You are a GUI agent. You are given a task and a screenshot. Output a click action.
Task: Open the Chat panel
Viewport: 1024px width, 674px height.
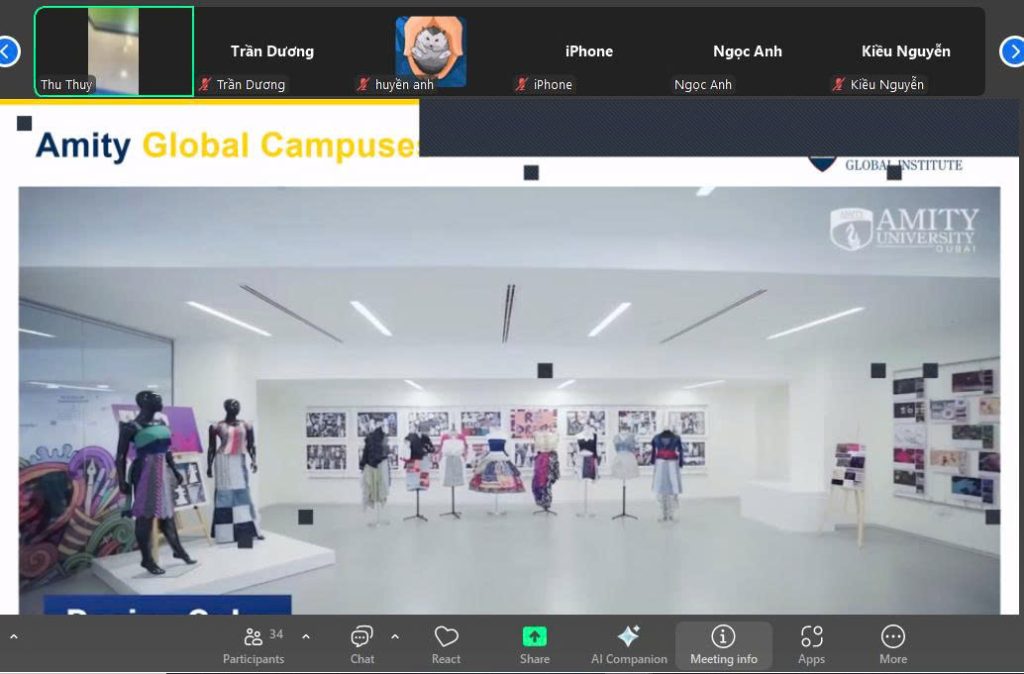(x=362, y=645)
